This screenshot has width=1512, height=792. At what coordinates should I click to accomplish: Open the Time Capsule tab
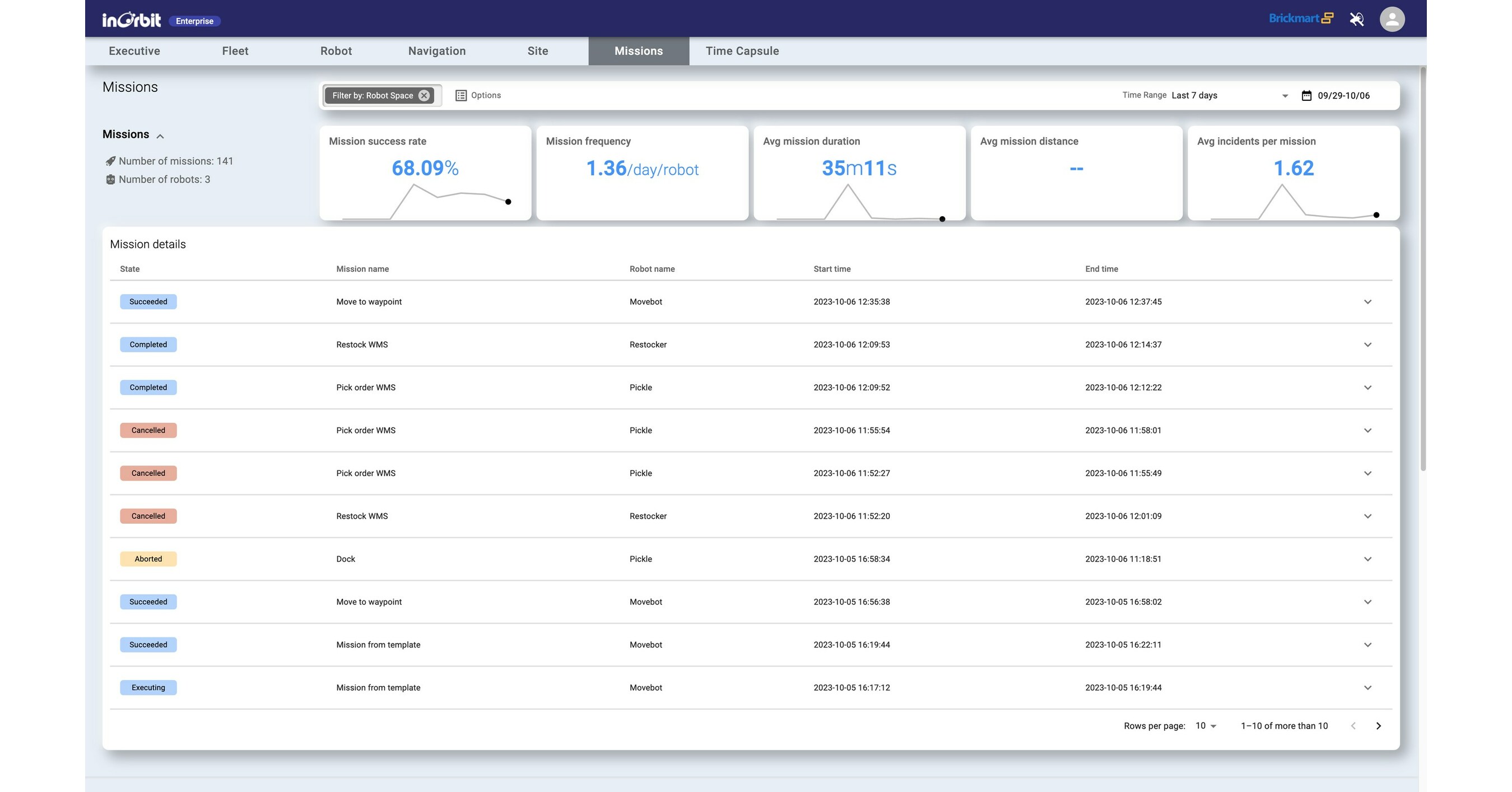(x=742, y=50)
